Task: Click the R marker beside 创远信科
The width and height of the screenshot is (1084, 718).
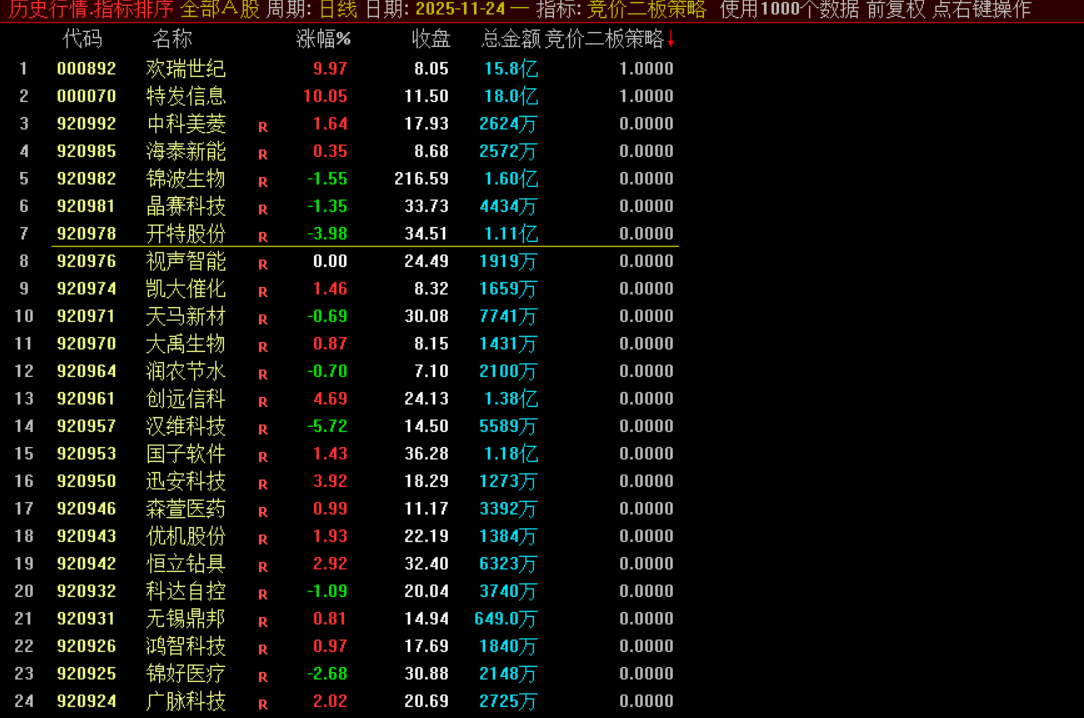Action: 263,402
